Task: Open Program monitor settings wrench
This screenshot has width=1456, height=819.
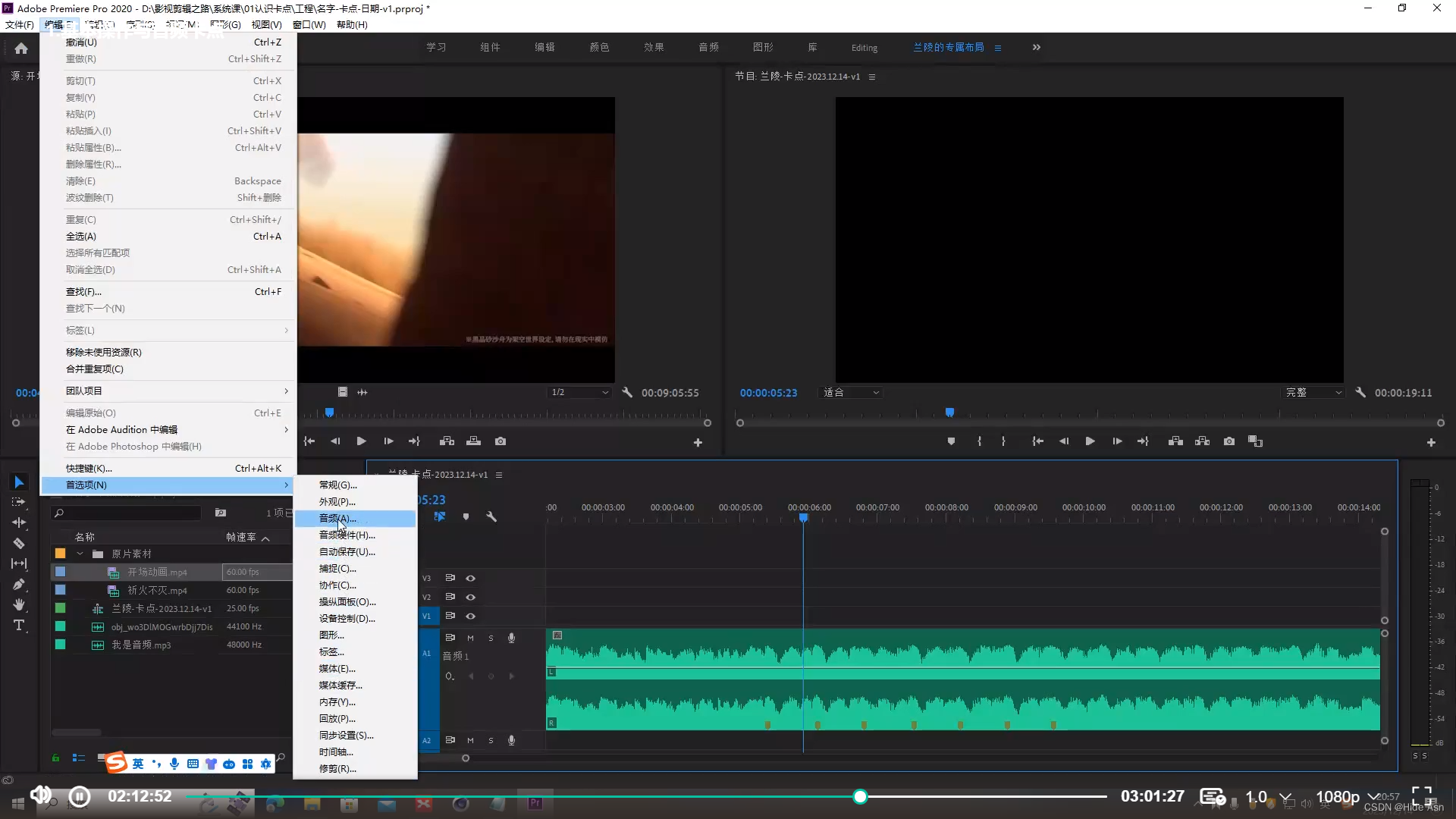Action: click(1360, 393)
